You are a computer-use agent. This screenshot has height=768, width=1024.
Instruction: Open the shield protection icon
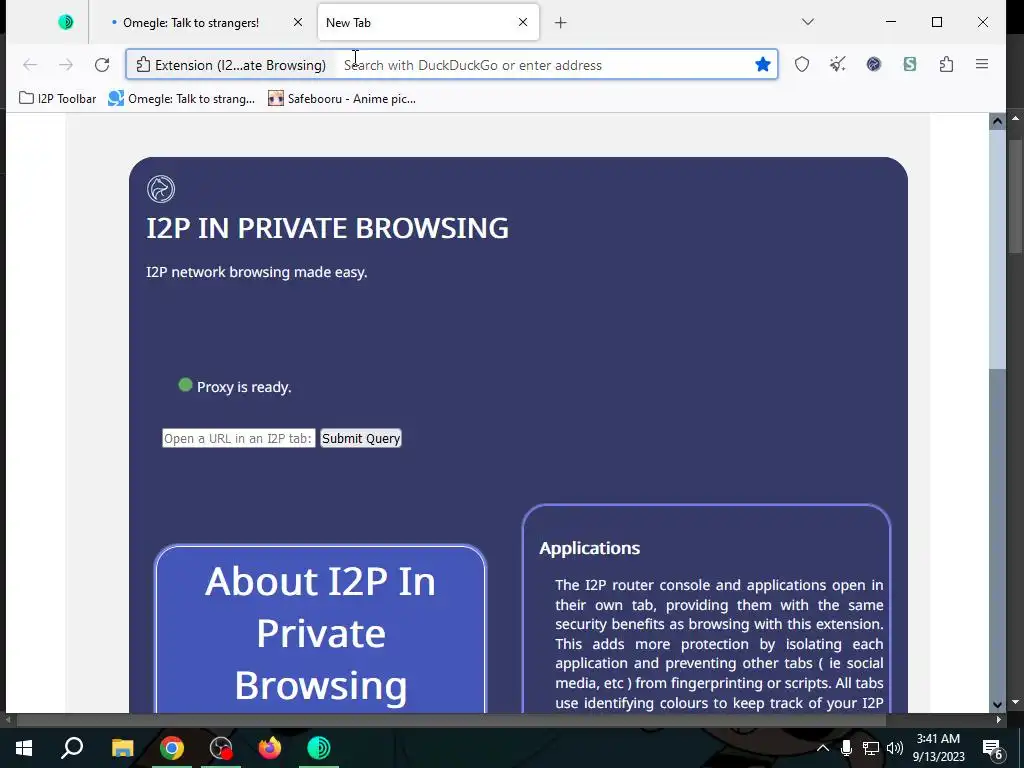(802, 64)
